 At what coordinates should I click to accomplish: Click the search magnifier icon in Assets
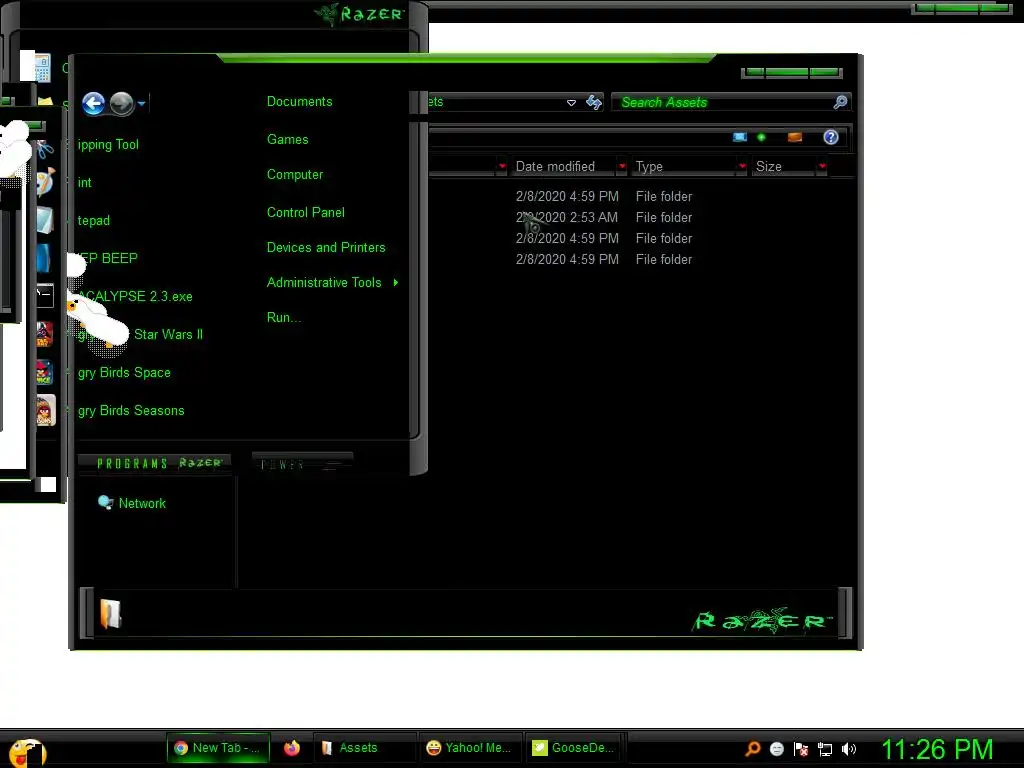coord(840,102)
